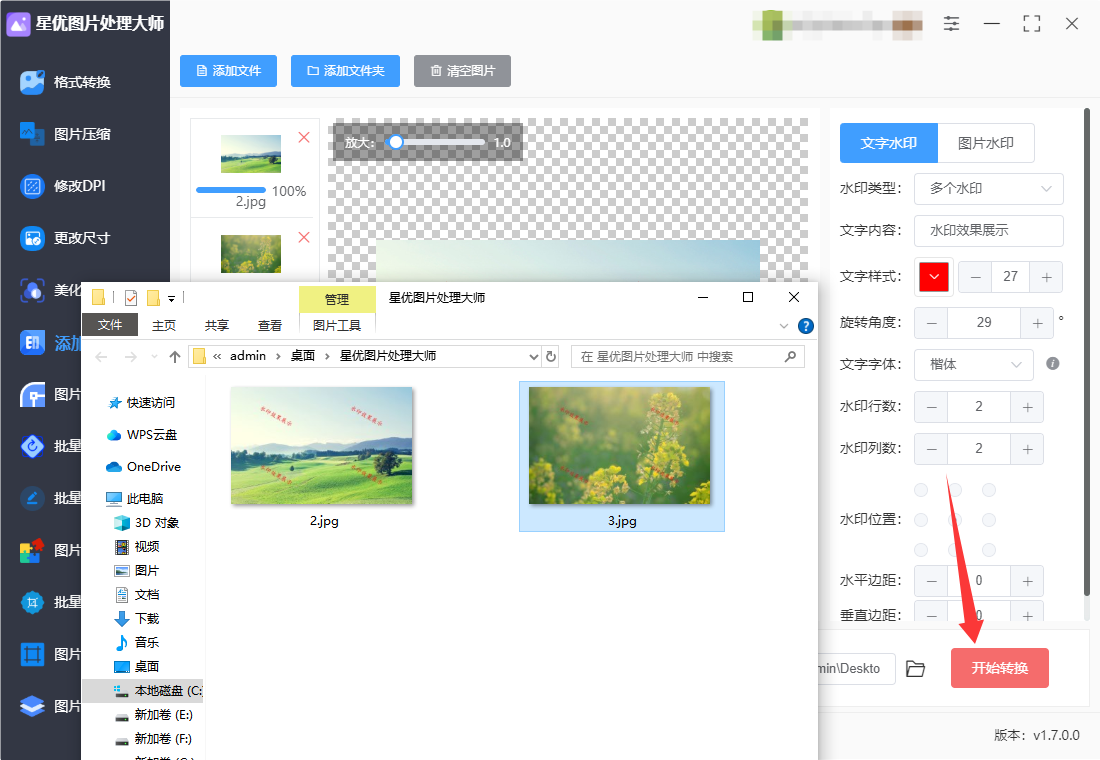This screenshot has width=1100, height=760.
Task: Increase font size with plus button
Action: click(x=1046, y=277)
